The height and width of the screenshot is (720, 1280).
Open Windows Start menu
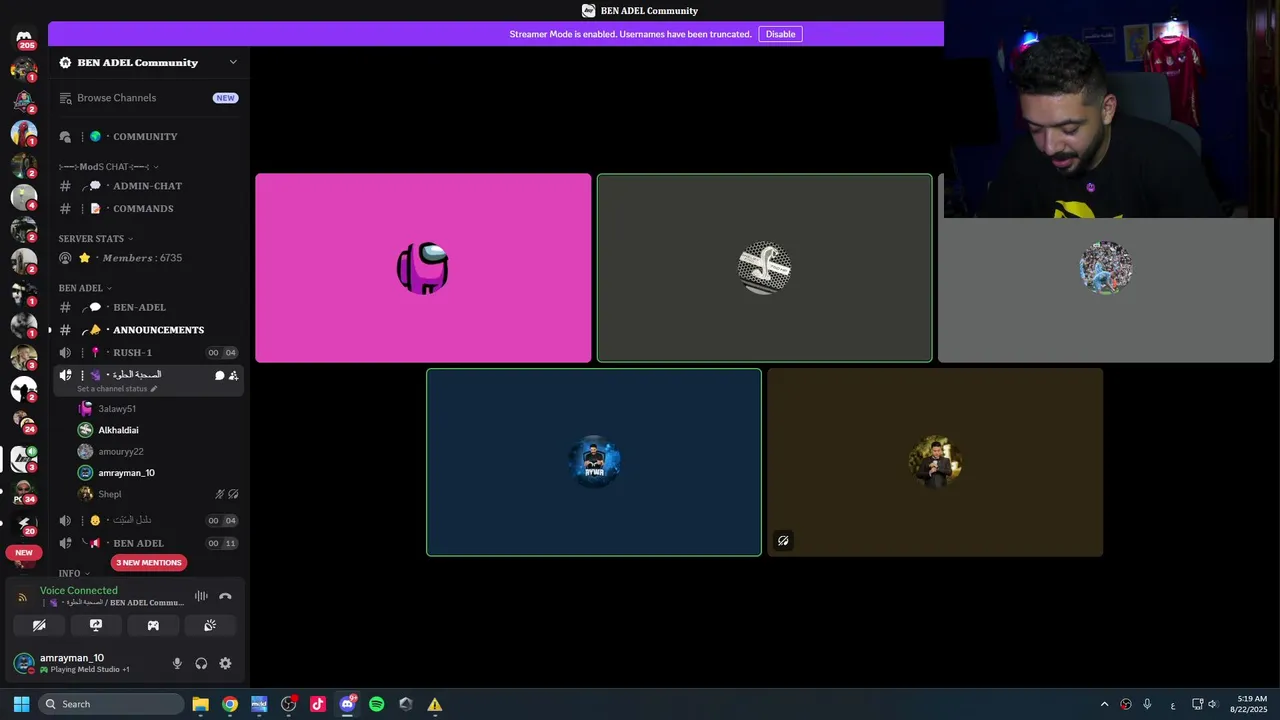coord(21,704)
